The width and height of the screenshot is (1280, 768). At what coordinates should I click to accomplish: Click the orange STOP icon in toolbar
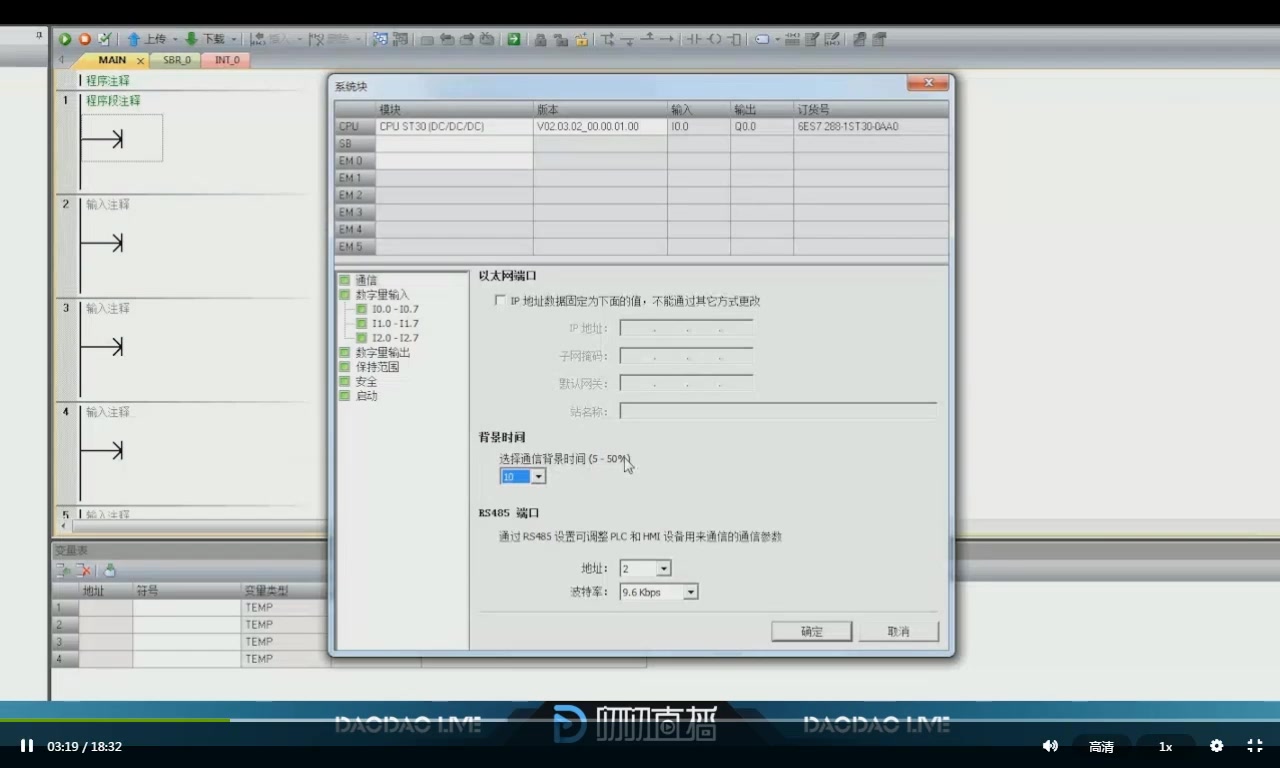[x=84, y=39]
